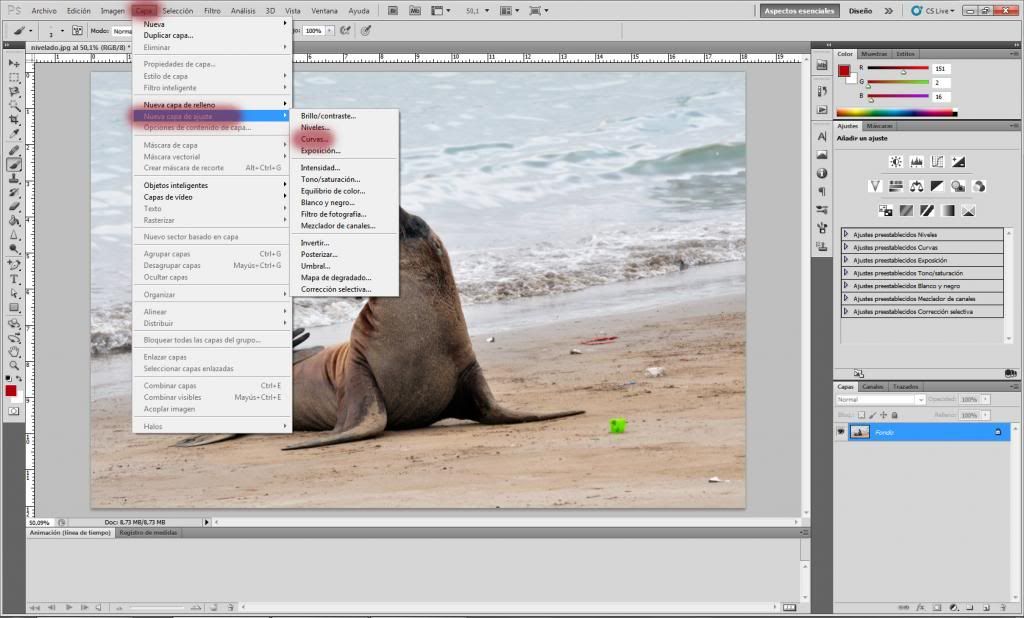
Task: Select Duplicar capa... in Capa menu
Action: [168, 35]
